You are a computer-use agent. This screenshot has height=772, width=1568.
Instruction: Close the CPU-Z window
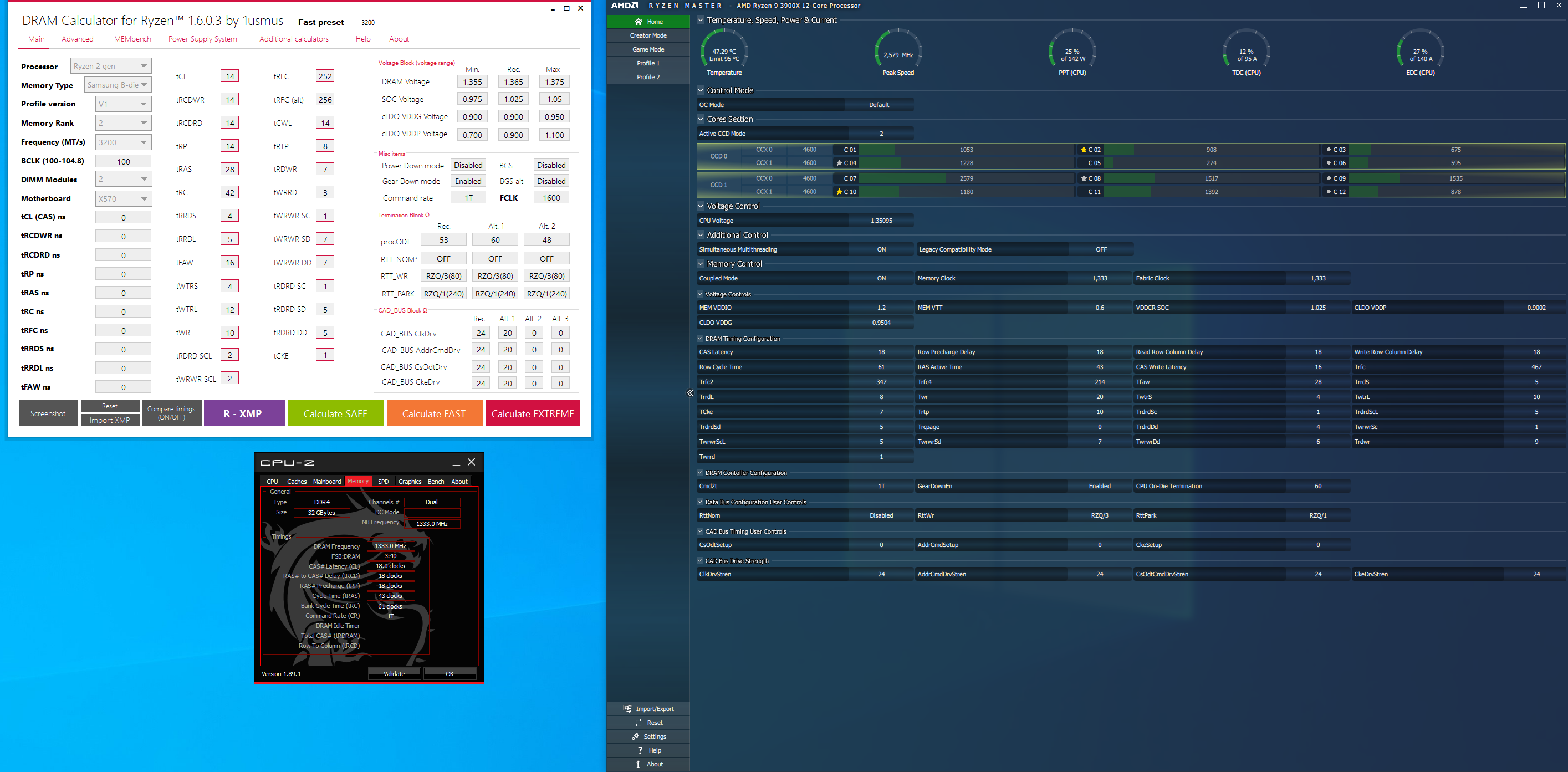[x=471, y=462]
